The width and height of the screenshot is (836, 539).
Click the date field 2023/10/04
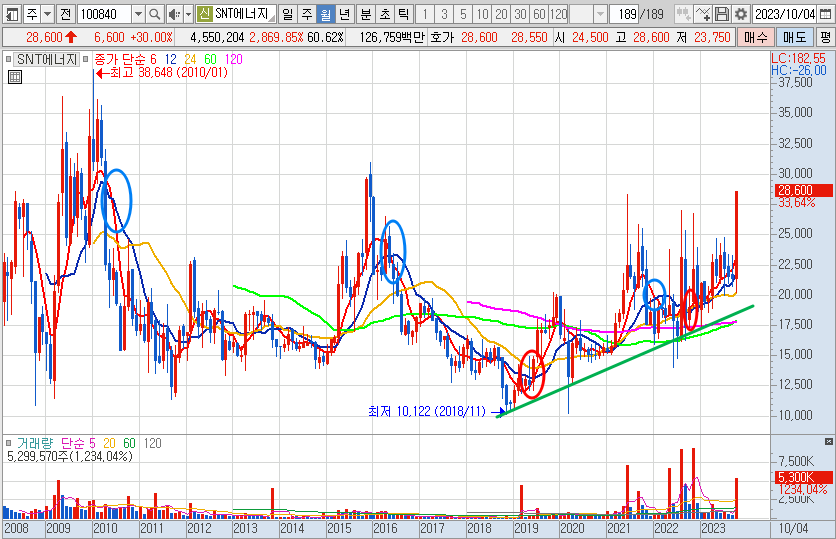[x=785, y=14]
